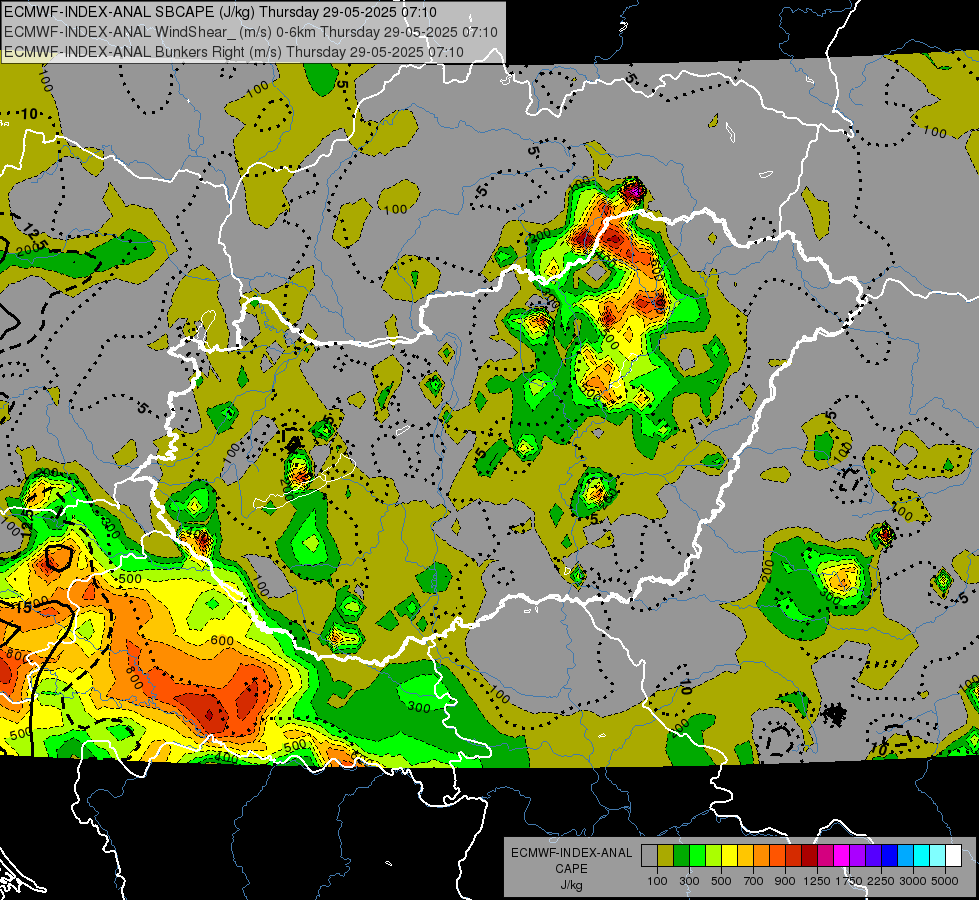This screenshot has height=900, width=979.
Task: Click the 600 contour label on the map
Action: point(222,640)
